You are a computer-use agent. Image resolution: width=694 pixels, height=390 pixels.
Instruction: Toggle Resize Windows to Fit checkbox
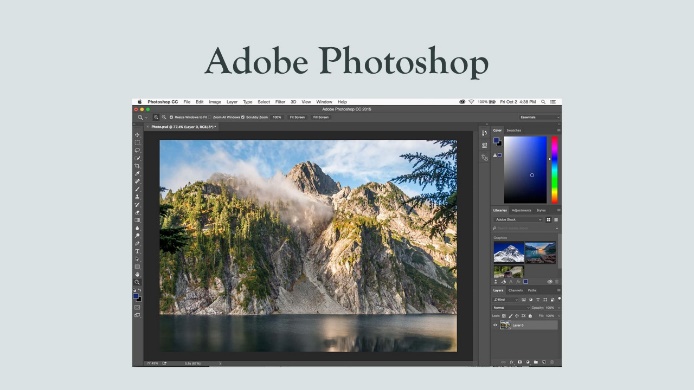pyautogui.click(x=171, y=117)
